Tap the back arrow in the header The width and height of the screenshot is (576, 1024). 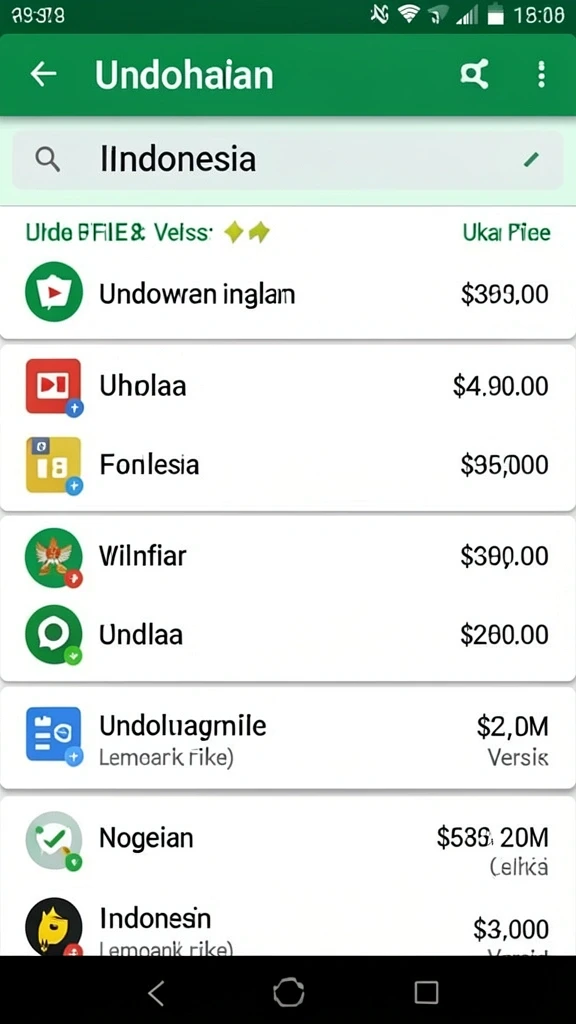(x=44, y=74)
